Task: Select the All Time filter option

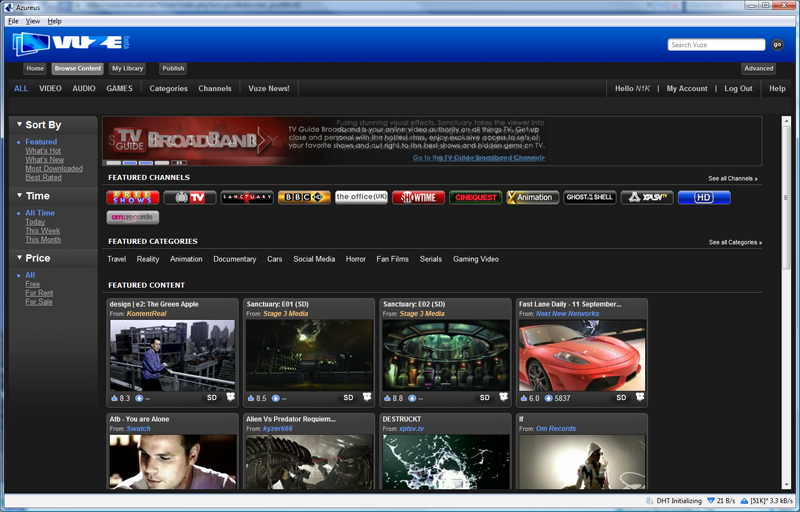Action: 40,213
